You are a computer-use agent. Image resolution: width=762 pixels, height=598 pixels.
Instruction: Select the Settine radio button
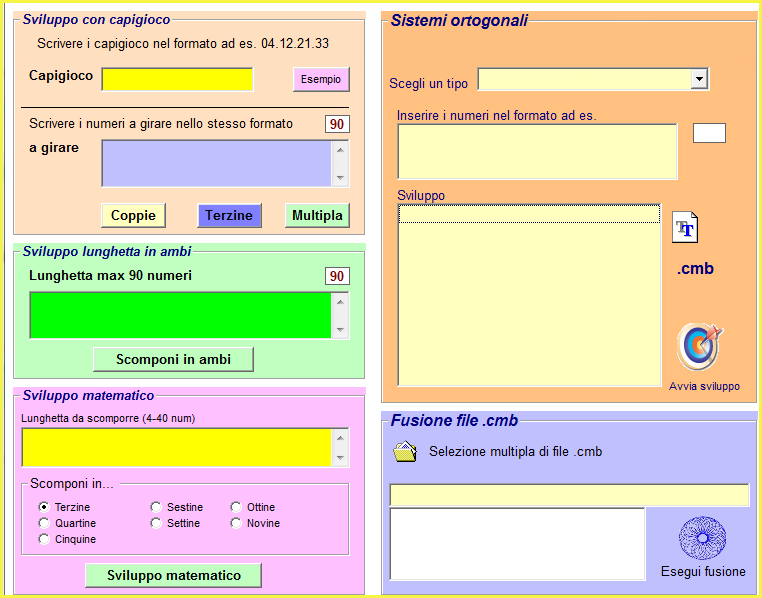(x=156, y=523)
